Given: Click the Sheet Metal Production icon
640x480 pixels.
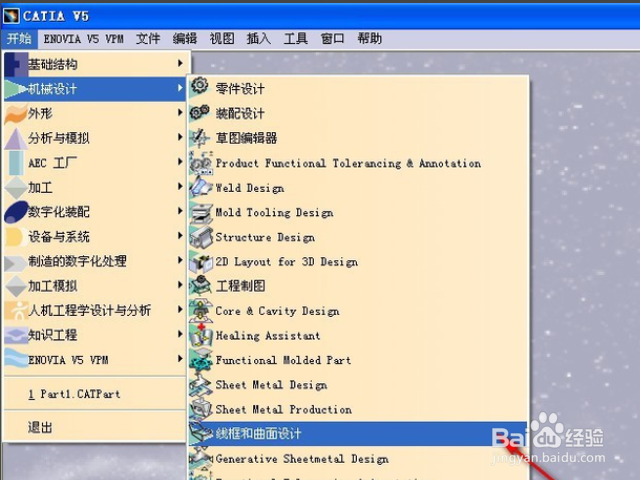Looking at the screenshot, I should 201,409.
